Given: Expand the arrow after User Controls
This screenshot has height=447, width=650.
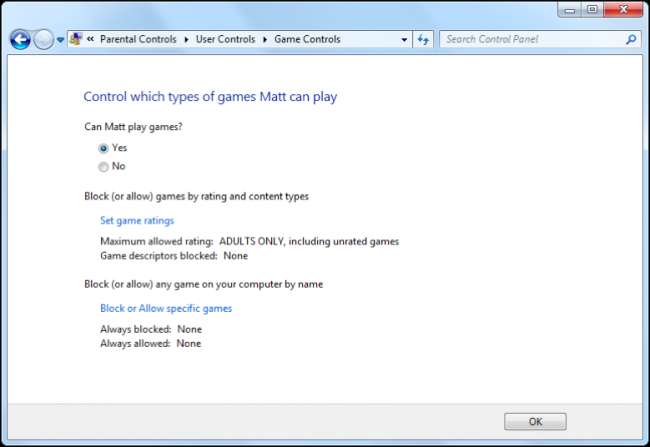Looking at the screenshot, I should pyautogui.click(x=264, y=40).
